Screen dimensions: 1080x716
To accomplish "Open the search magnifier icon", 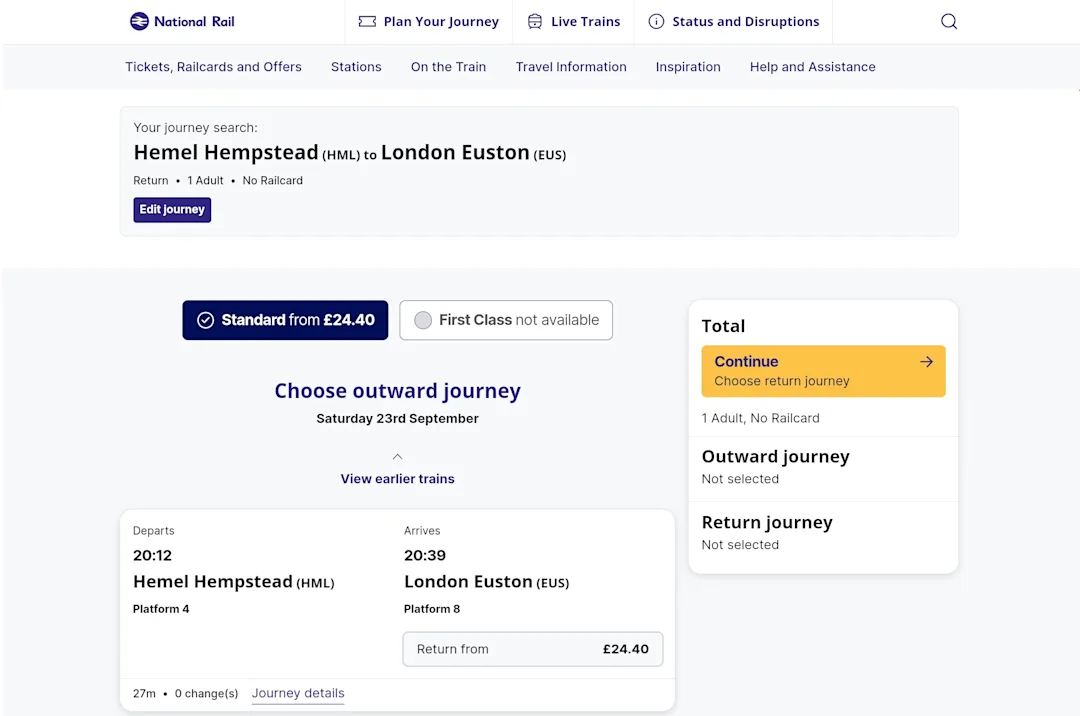I will coord(948,20).
